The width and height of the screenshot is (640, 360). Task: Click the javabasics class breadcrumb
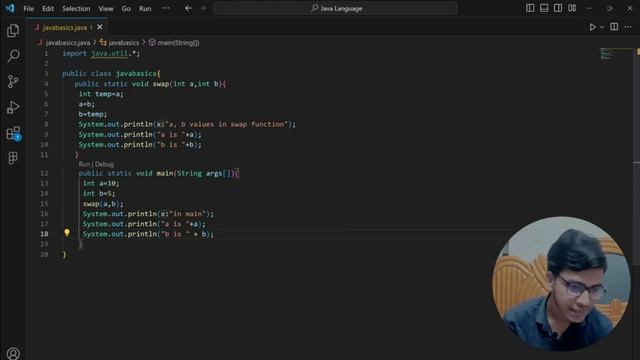tap(119, 42)
